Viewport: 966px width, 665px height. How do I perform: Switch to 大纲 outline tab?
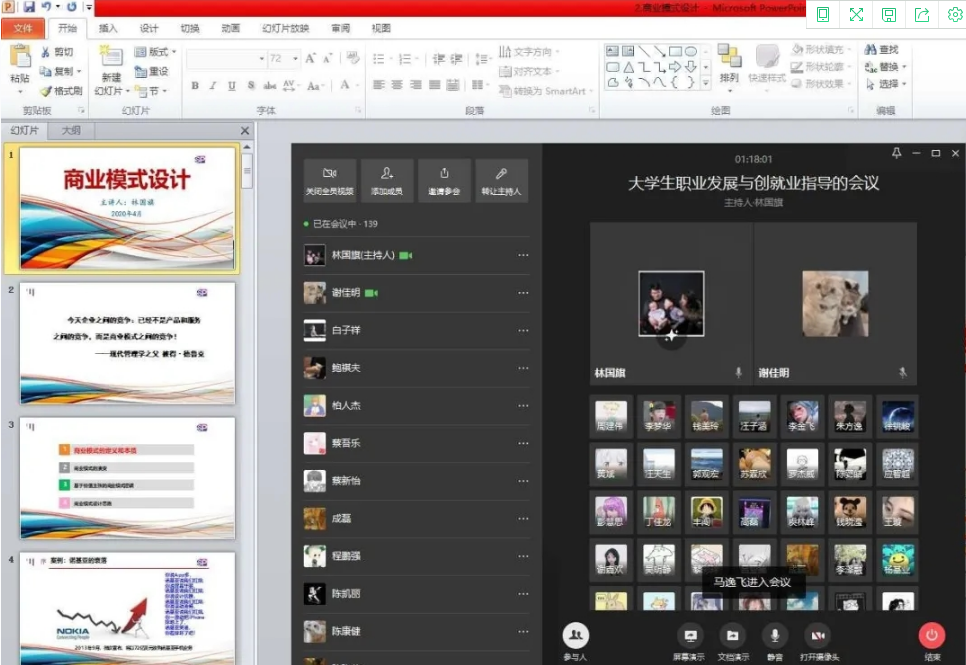point(71,130)
